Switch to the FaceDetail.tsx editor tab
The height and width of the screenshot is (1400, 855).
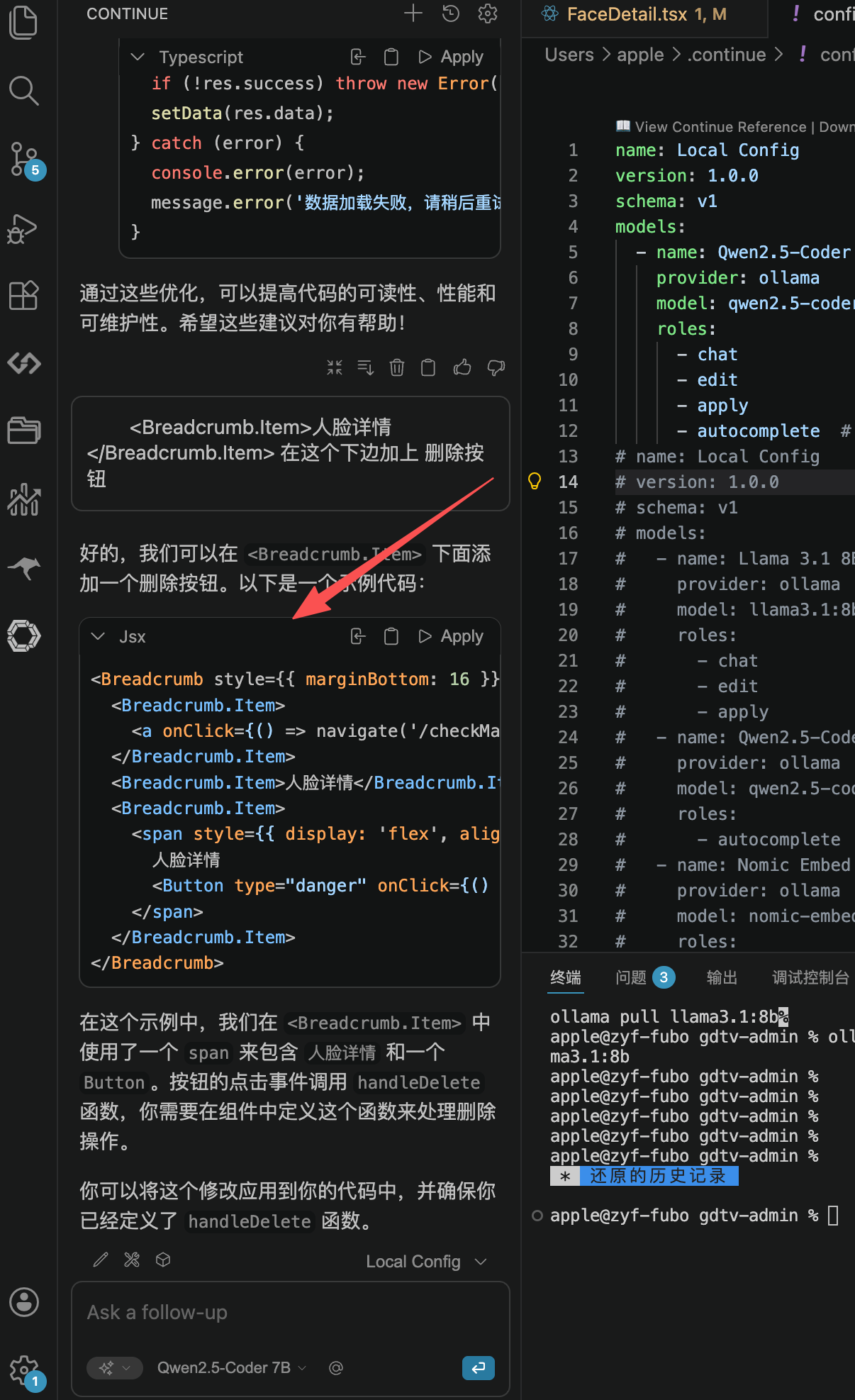pyautogui.click(x=644, y=15)
